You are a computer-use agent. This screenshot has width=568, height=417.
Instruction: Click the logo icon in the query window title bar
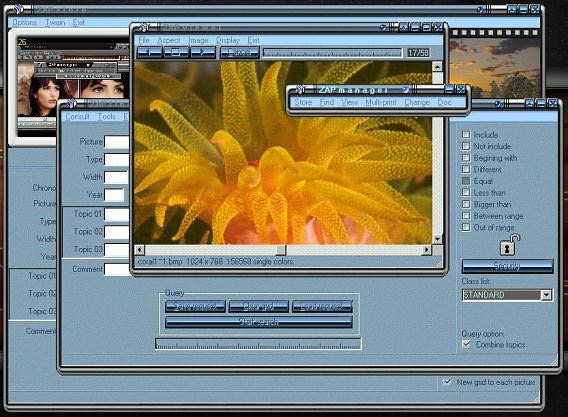point(71,104)
